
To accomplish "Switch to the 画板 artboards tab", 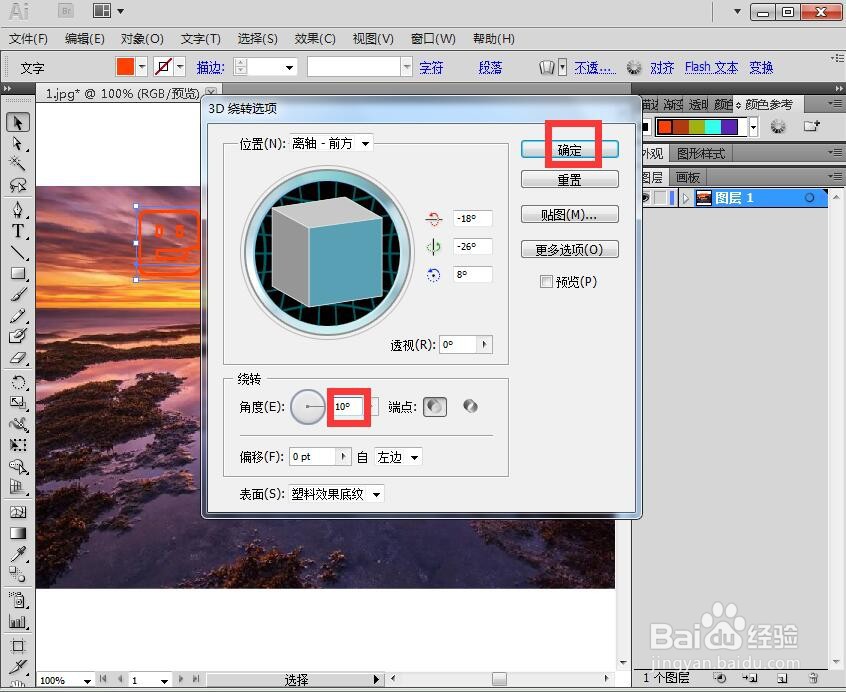I will 687,176.
